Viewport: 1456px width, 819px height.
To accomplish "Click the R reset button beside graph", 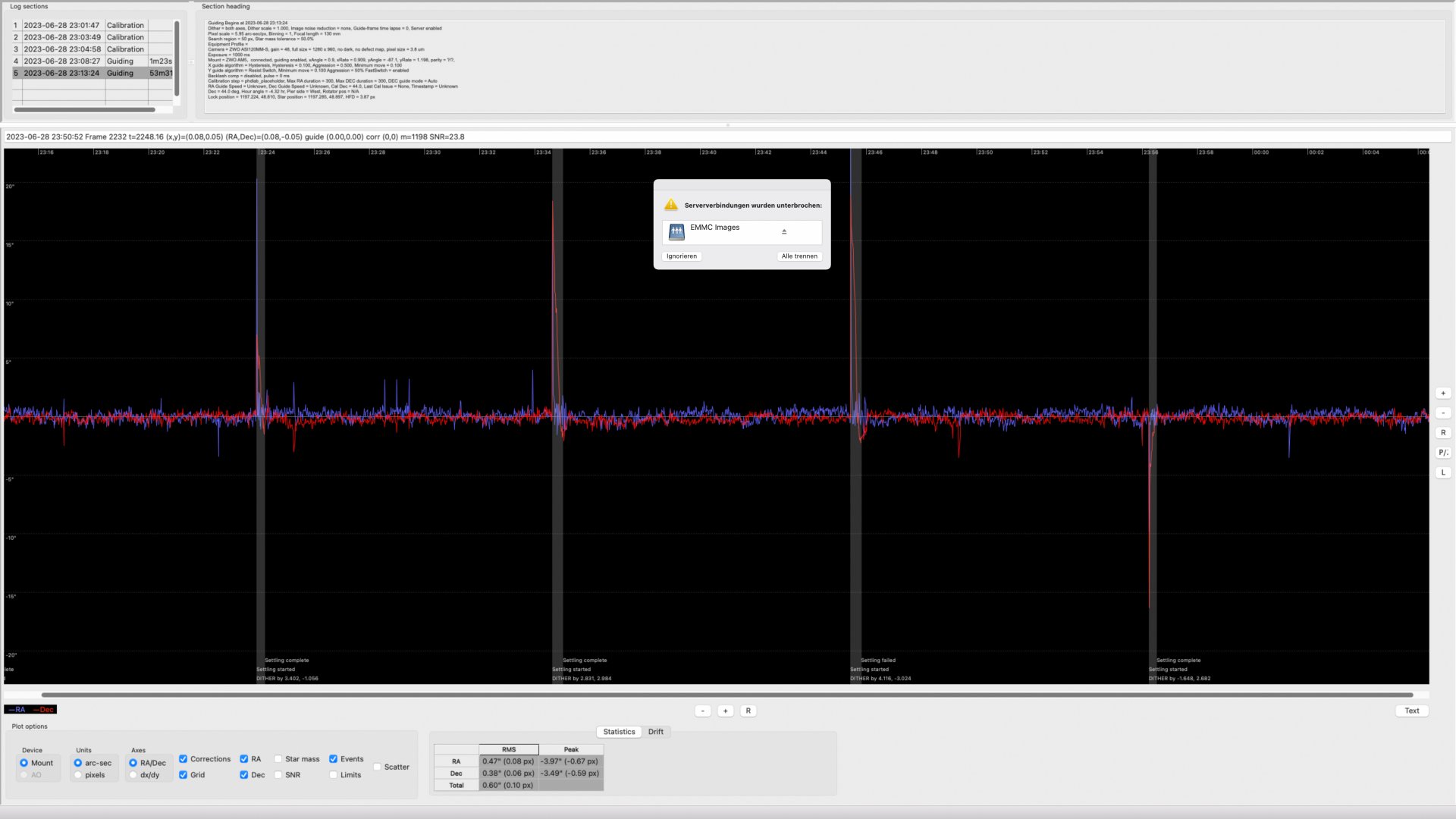I will coord(1443,433).
